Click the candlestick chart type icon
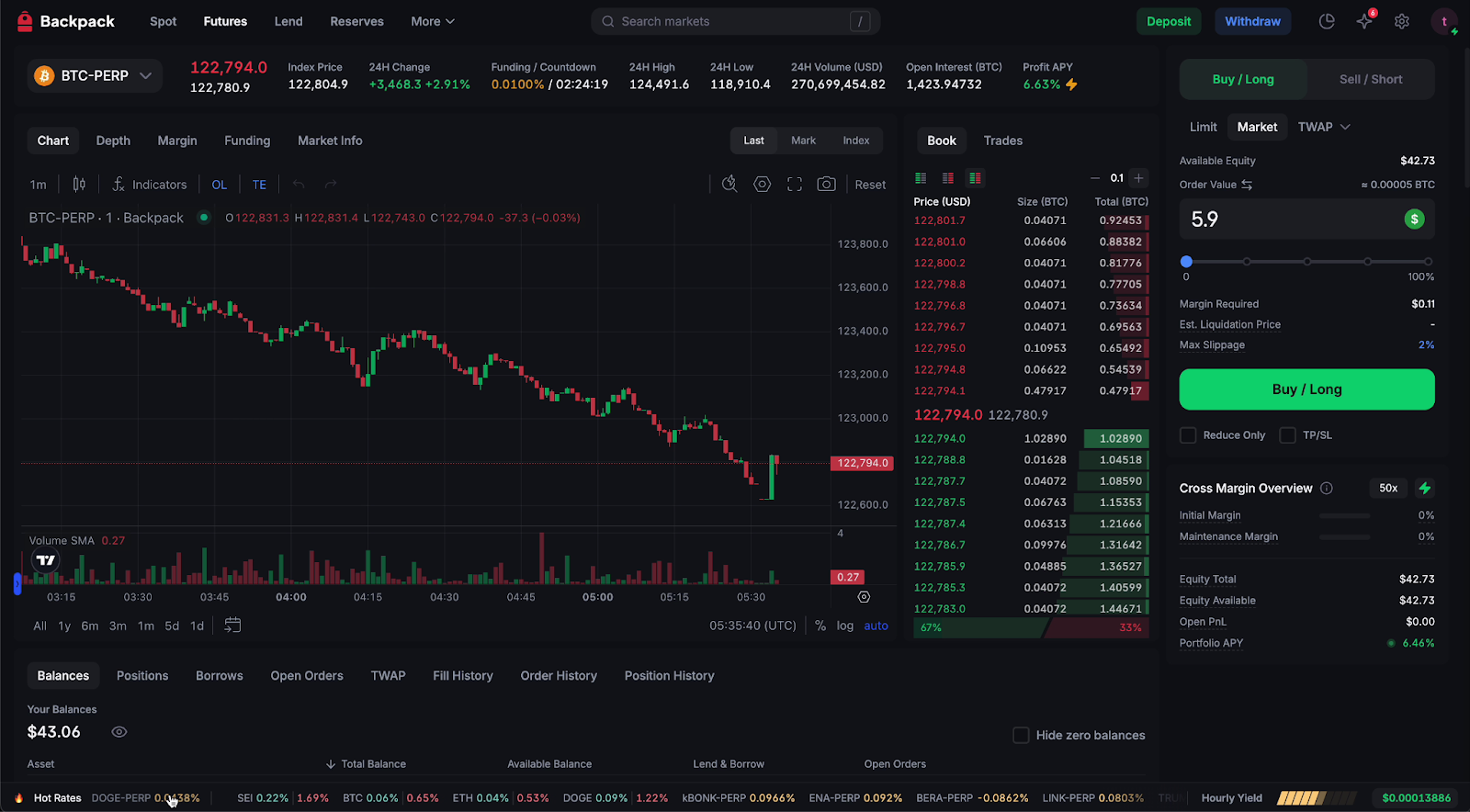The image size is (1470, 812). (79, 185)
